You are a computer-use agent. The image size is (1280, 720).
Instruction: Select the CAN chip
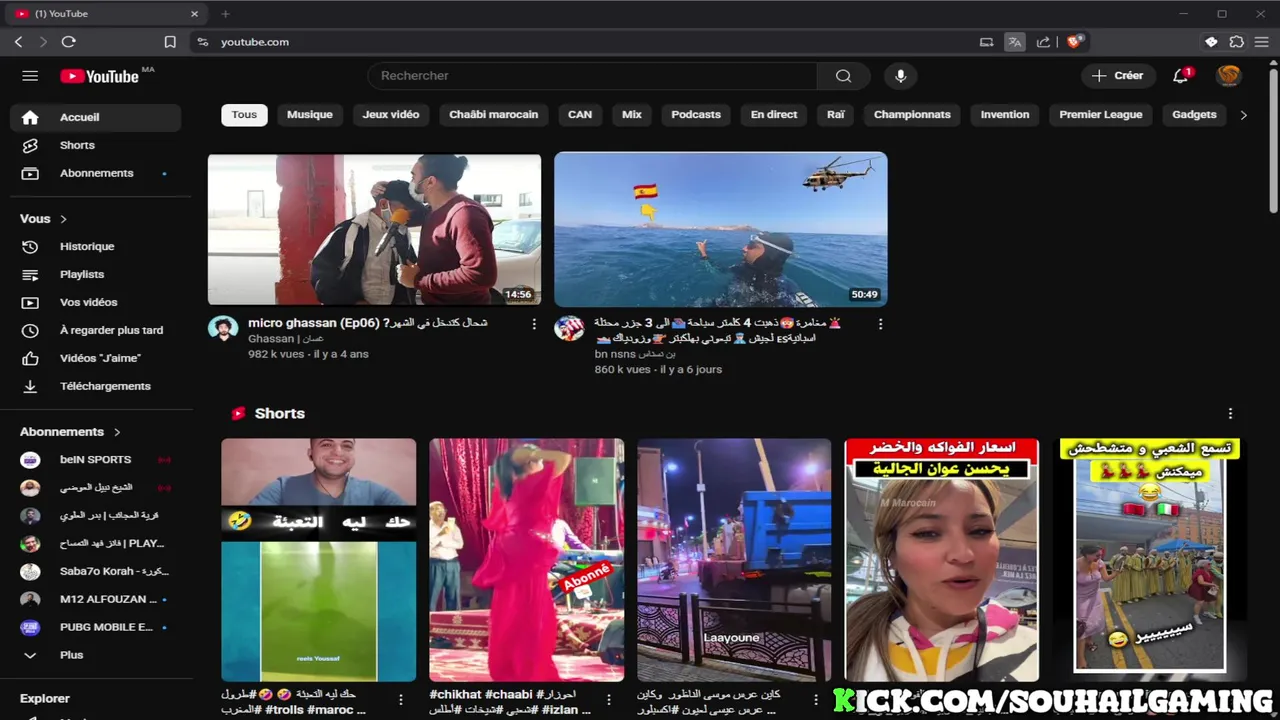pos(580,115)
